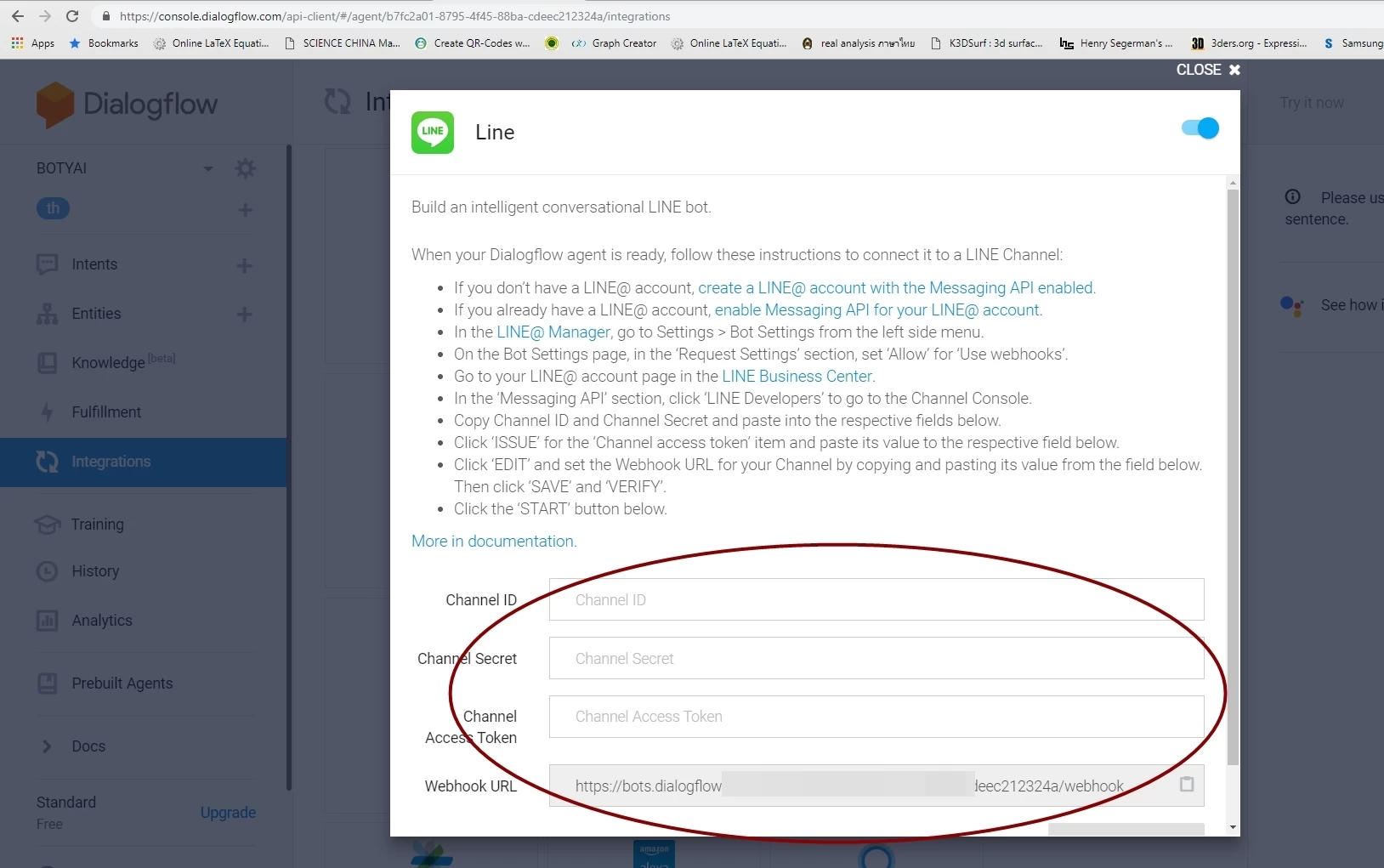Click the Entities hierarchy icon
Screen dimensions: 1384x868
pyautogui.click(x=48, y=314)
